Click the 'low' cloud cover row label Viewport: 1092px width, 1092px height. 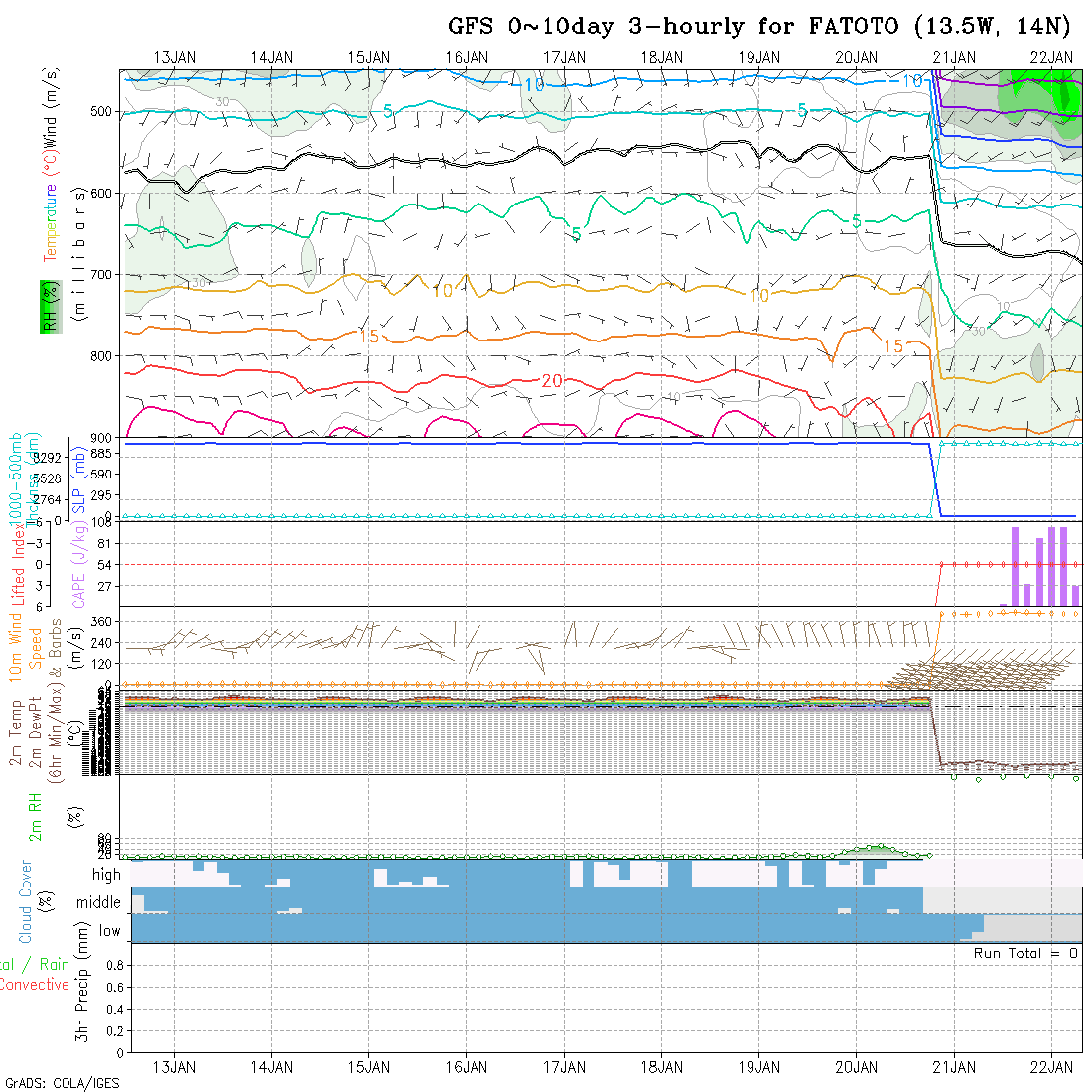(109, 931)
